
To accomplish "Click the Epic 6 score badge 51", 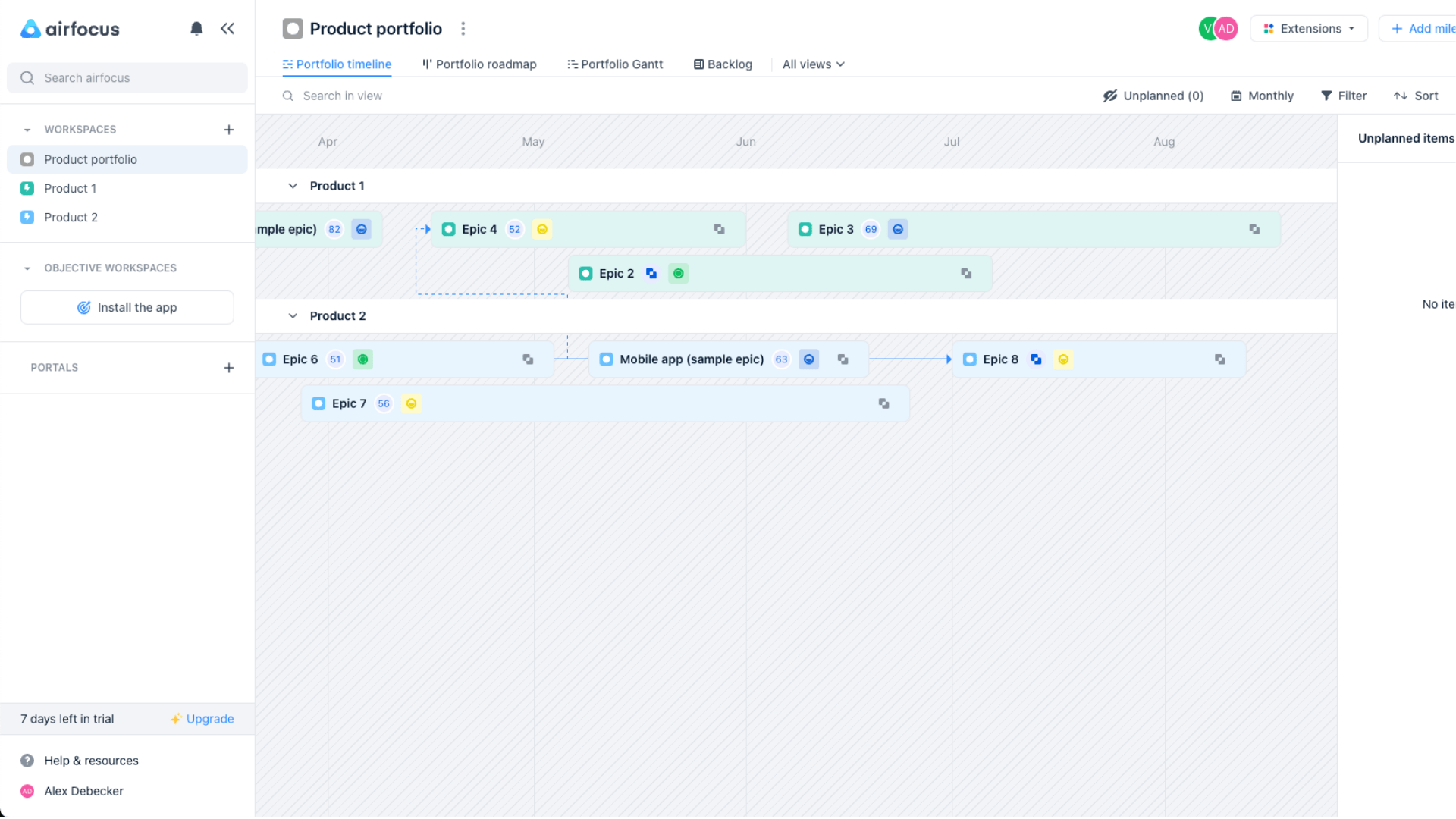I will 335,359.
